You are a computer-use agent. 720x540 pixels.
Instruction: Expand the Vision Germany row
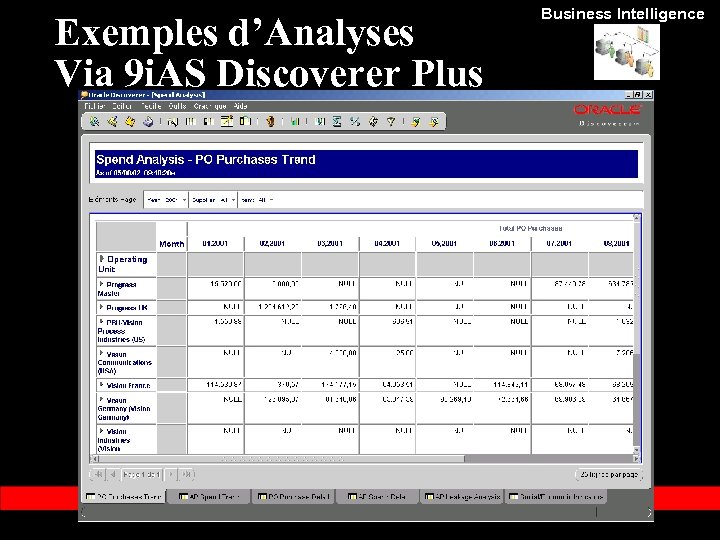[101, 399]
